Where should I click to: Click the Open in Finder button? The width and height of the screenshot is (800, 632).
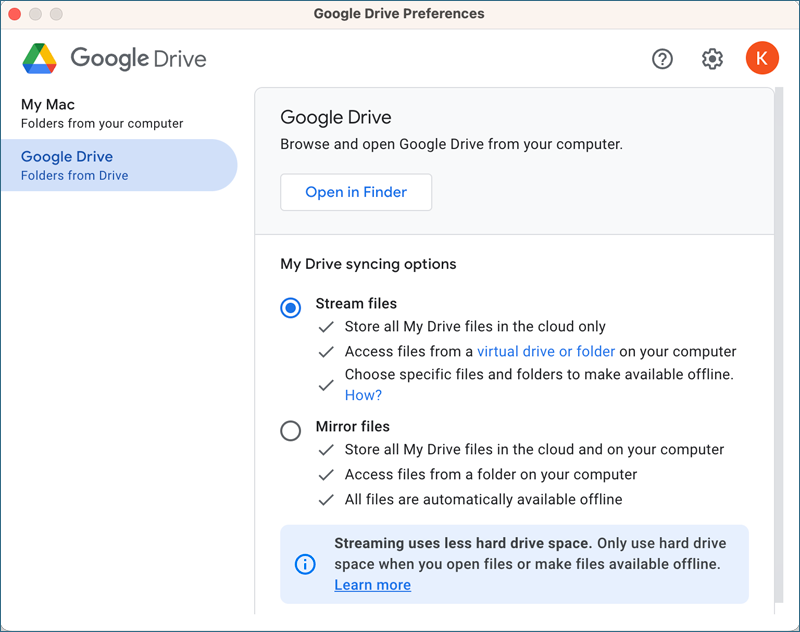356,192
